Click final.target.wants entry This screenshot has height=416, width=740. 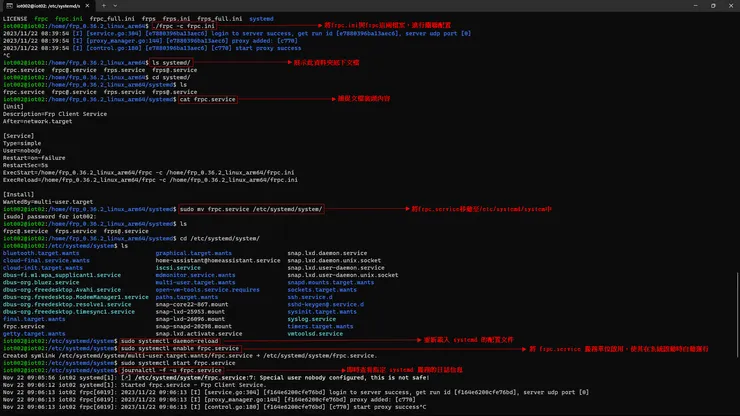34,319
